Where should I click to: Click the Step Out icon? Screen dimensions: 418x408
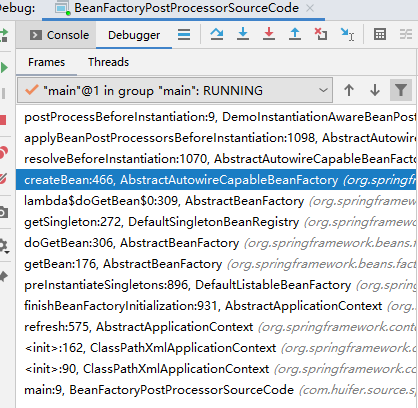click(x=295, y=34)
